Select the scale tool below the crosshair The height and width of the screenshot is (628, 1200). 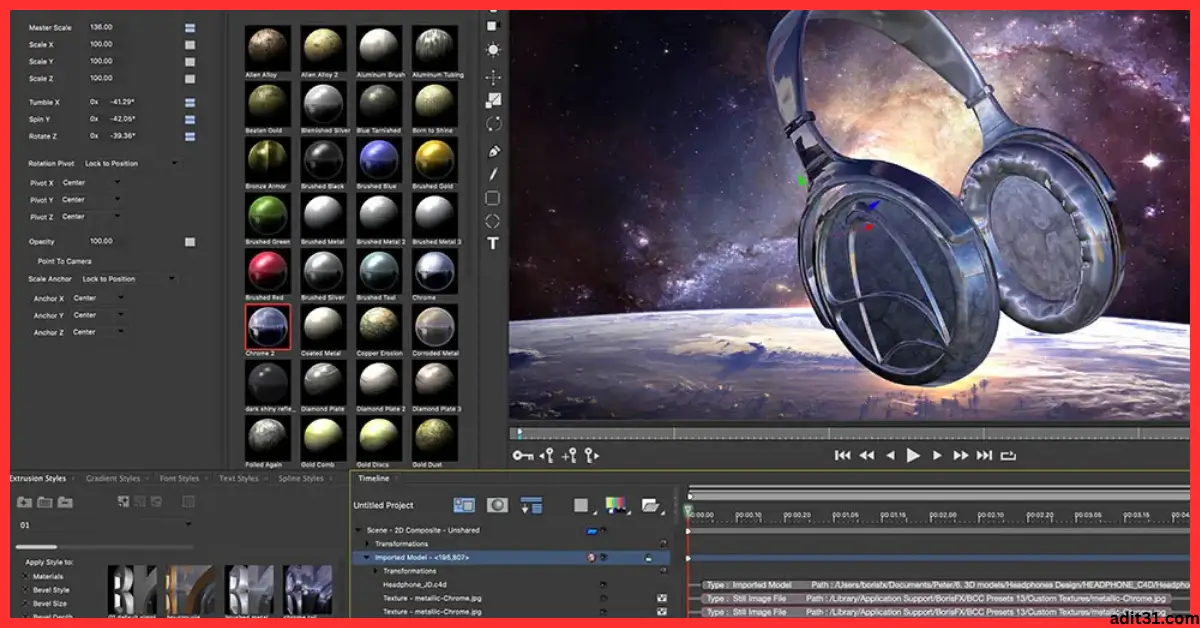[493, 100]
